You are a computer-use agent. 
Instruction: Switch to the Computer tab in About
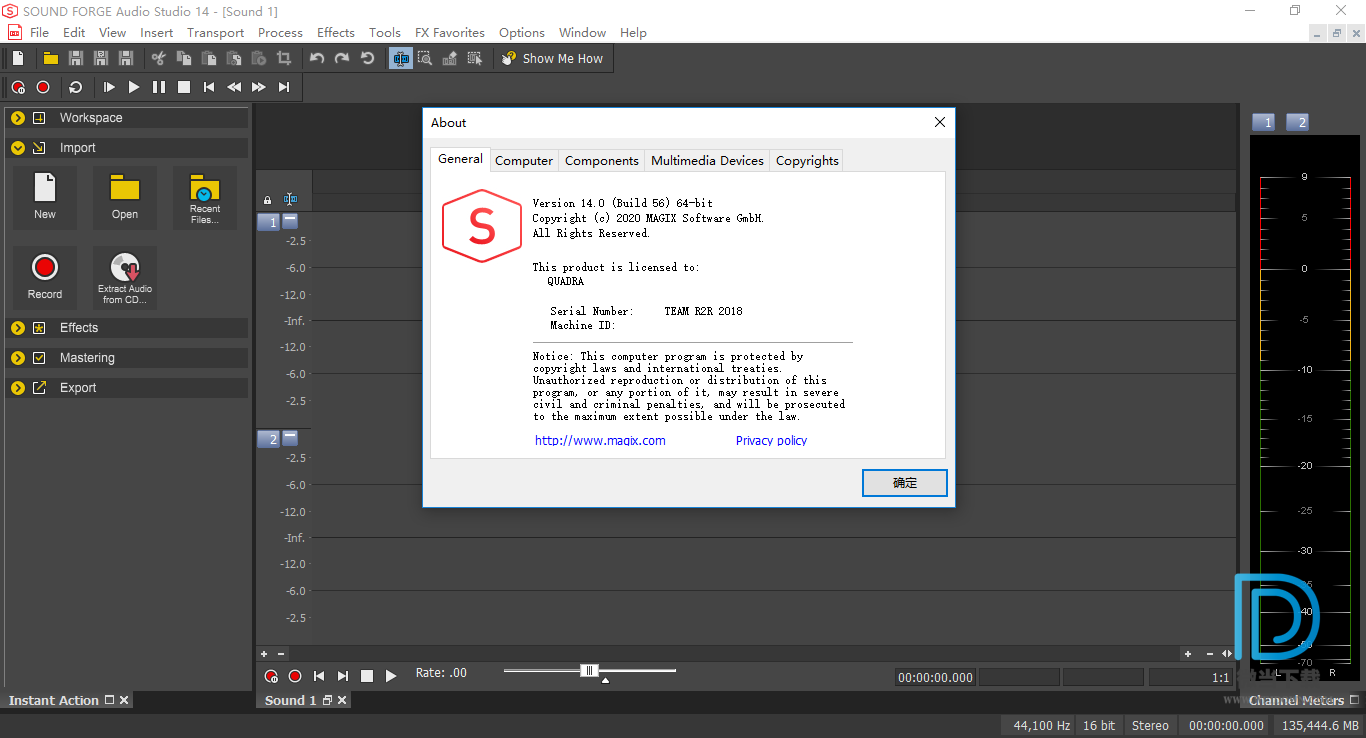(x=524, y=160)
